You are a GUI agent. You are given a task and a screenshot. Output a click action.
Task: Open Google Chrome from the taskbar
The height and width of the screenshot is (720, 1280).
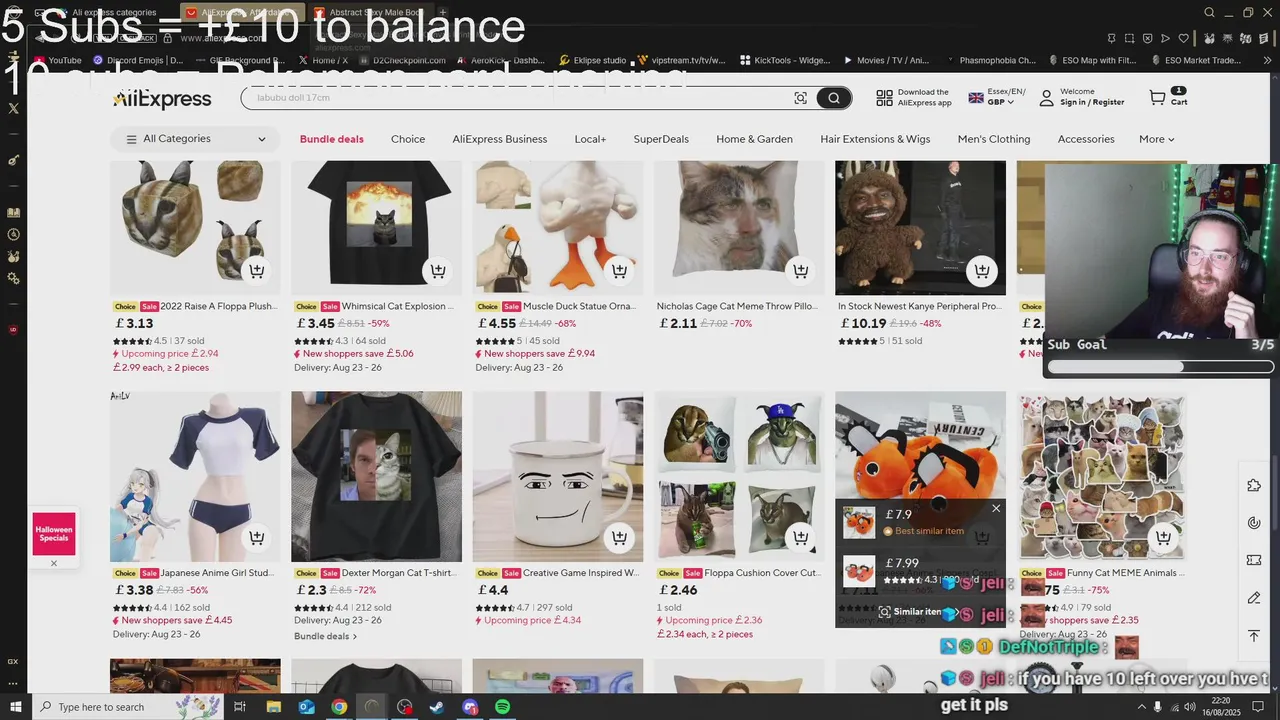[339, 707]
